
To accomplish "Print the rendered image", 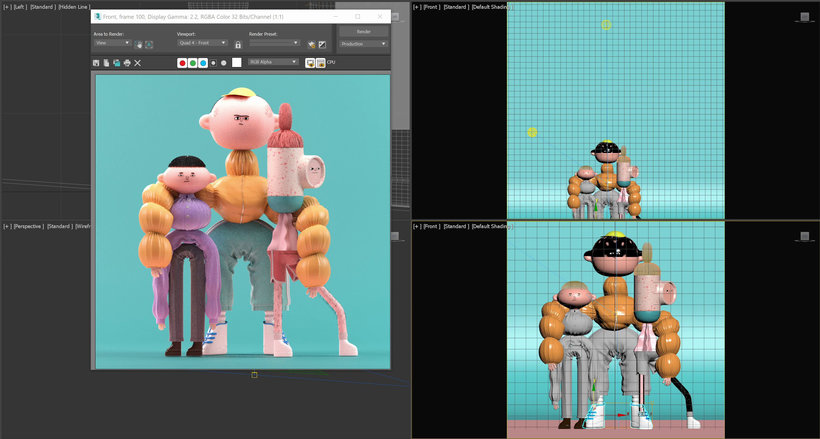I will pos(127,63).
